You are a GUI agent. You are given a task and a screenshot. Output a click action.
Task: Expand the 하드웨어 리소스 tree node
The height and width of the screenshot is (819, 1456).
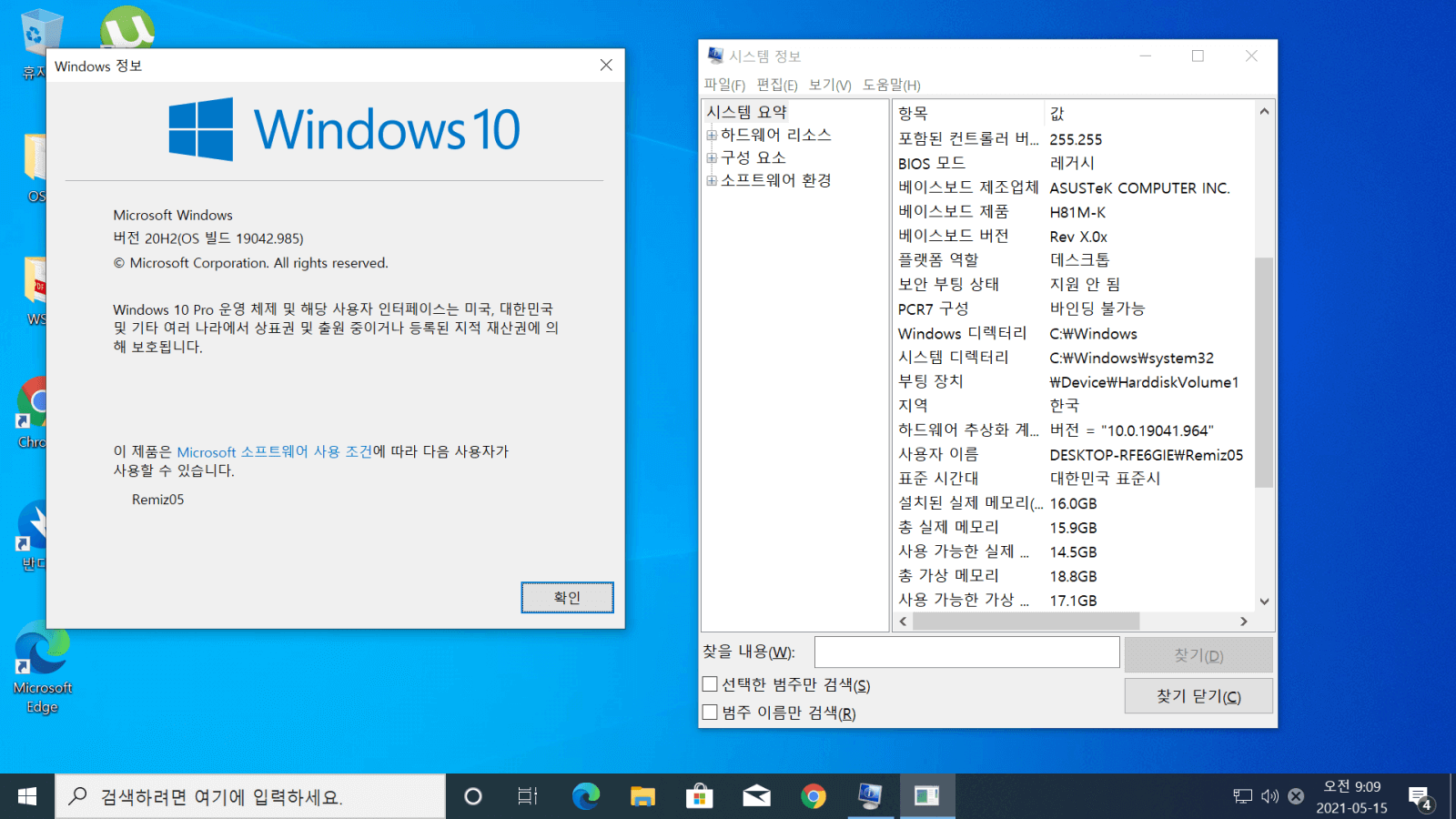tap(712, 135)
